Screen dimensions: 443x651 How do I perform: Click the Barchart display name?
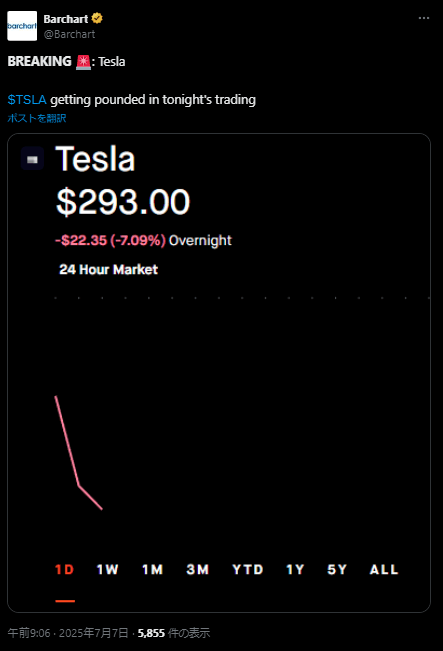66,19
